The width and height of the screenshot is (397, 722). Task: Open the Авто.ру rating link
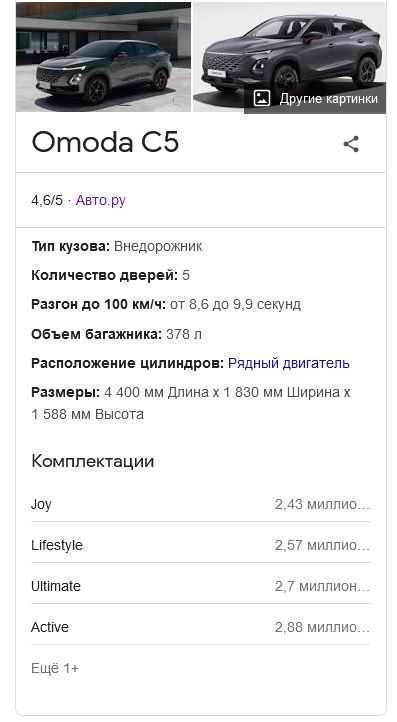pos(100,200)
